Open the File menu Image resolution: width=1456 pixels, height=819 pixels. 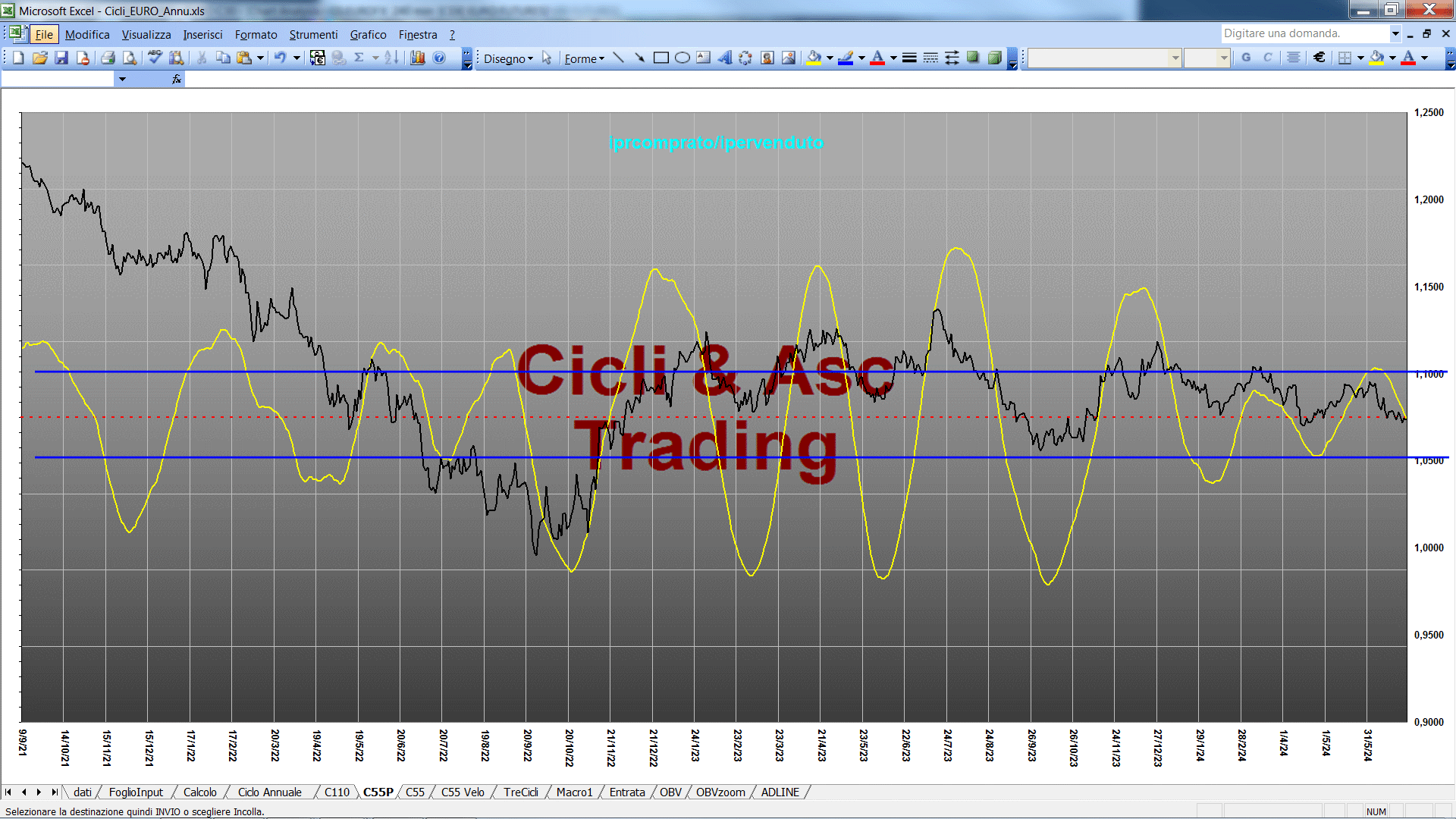[44, 35]
